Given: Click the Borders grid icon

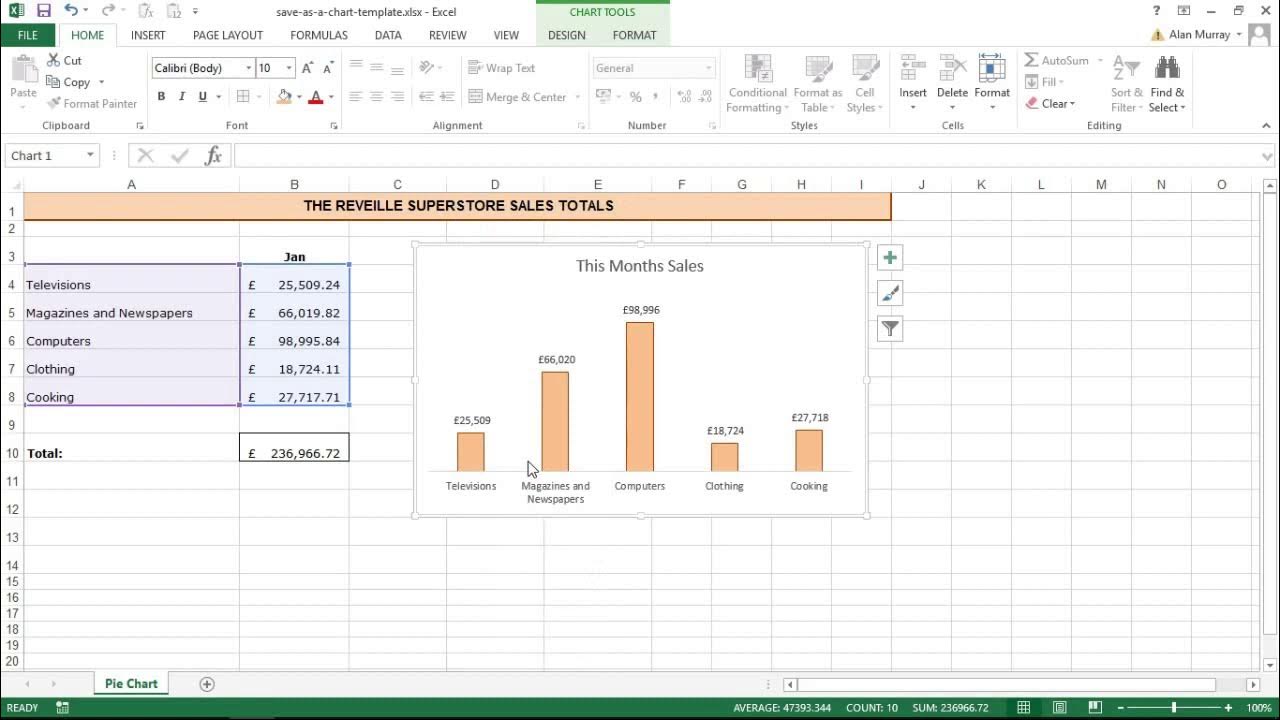Looking at the screenshot, I should (x=243, y=97).
